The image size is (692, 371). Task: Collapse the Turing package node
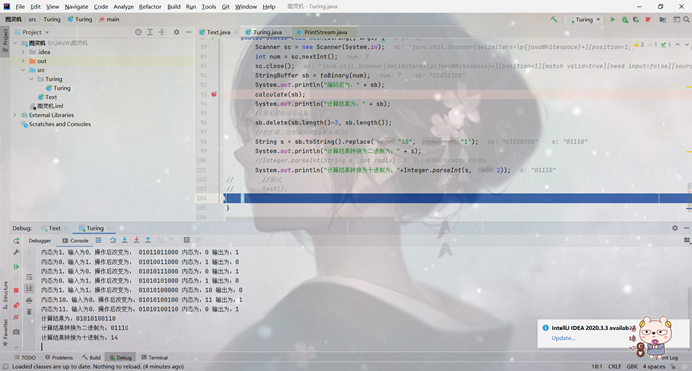[x=31, y=79]
